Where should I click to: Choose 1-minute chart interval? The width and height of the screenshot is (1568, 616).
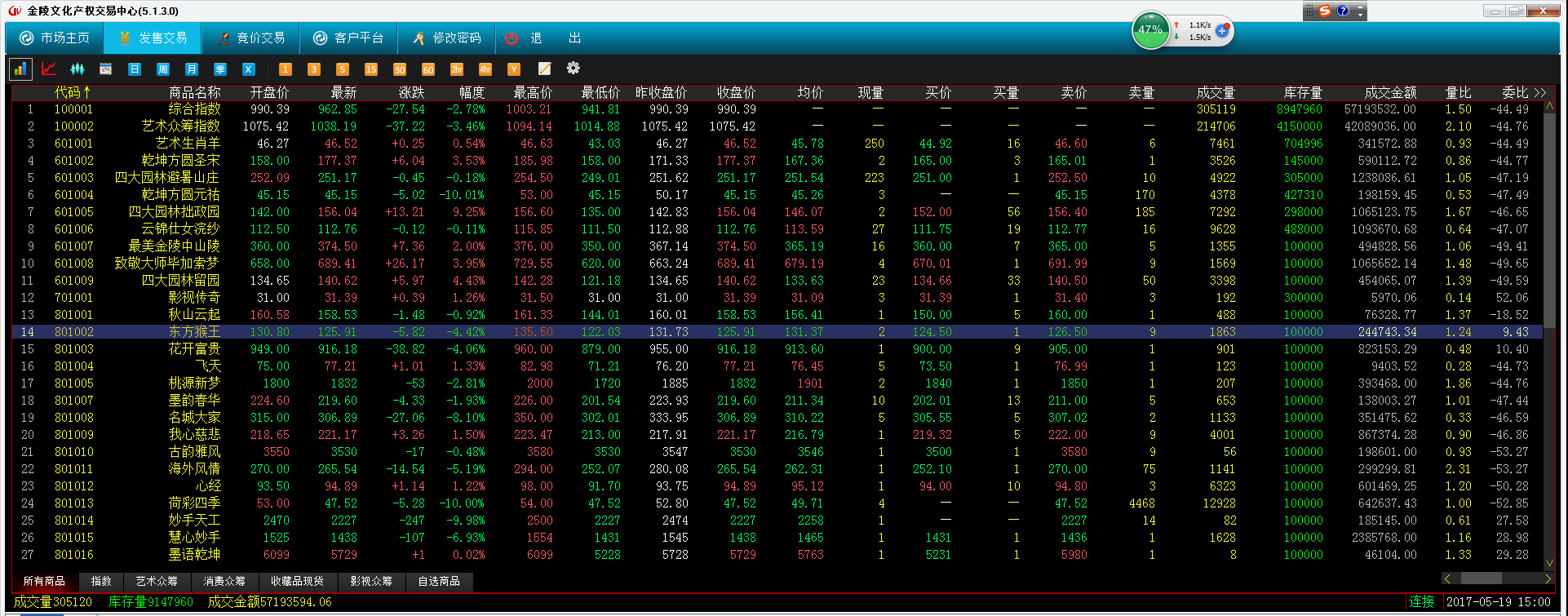point(286,69)
